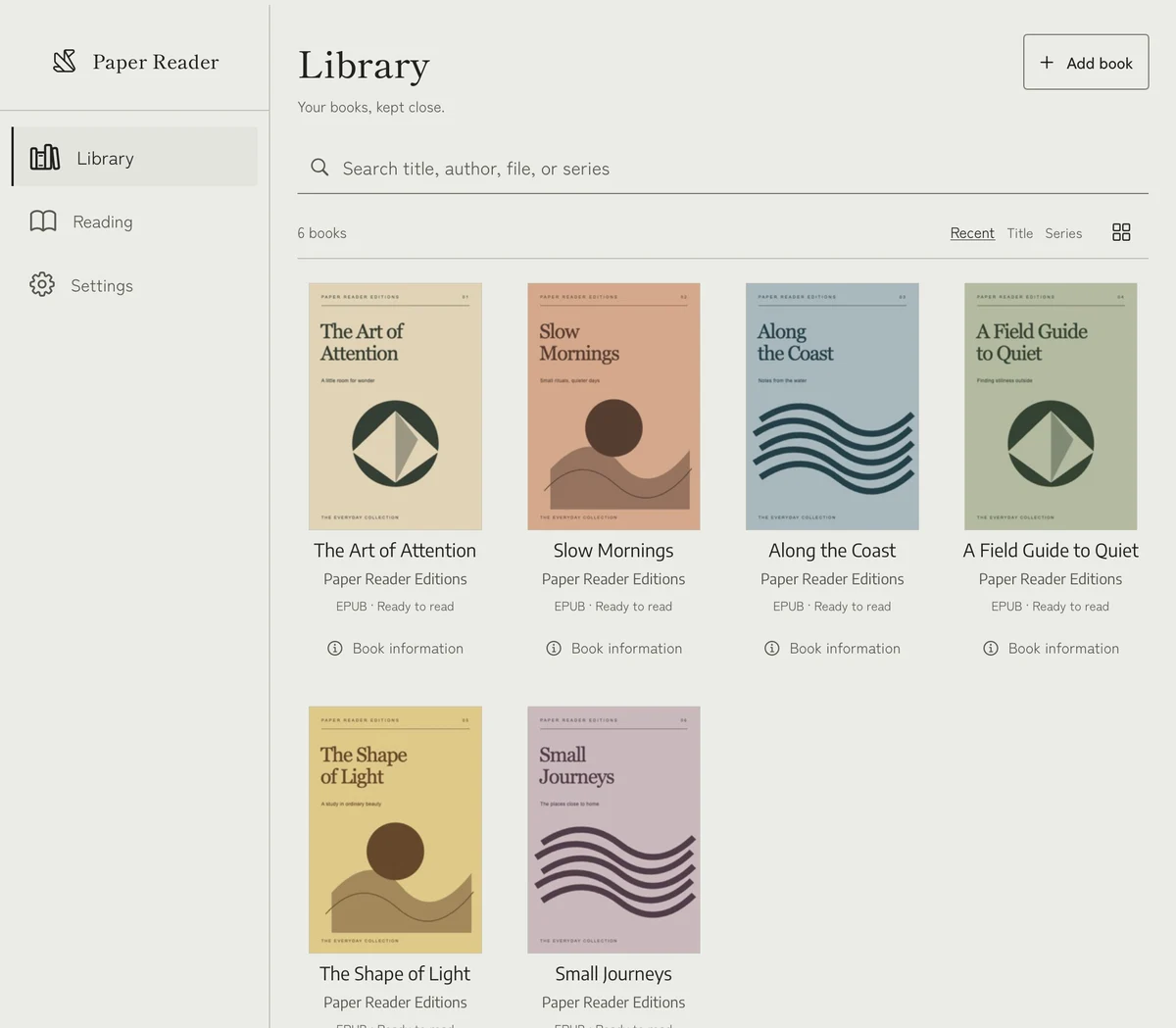Screen dimensions: 1176x1028
Task: Click the Settings gear icon
Action: 42,284
